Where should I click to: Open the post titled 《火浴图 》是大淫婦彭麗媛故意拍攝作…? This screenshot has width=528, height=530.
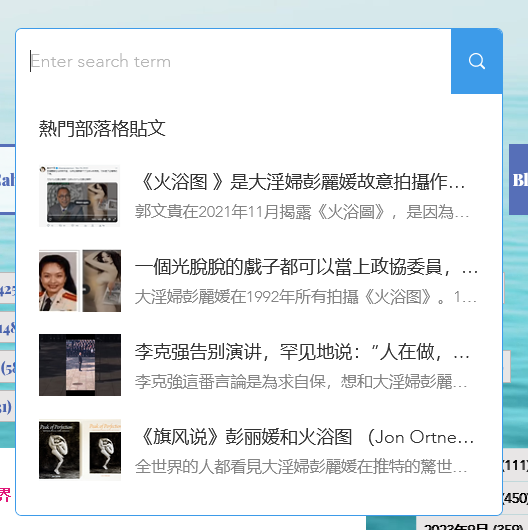302,182
